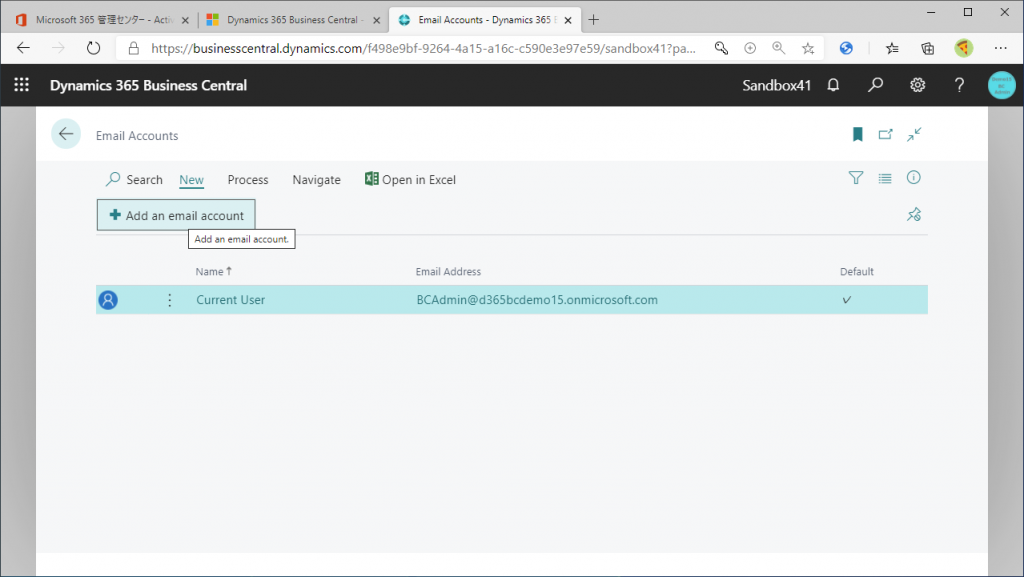This screenshot has height=577, width=1024.
Task: Open the Current User account name
Action: pos(231,300)
